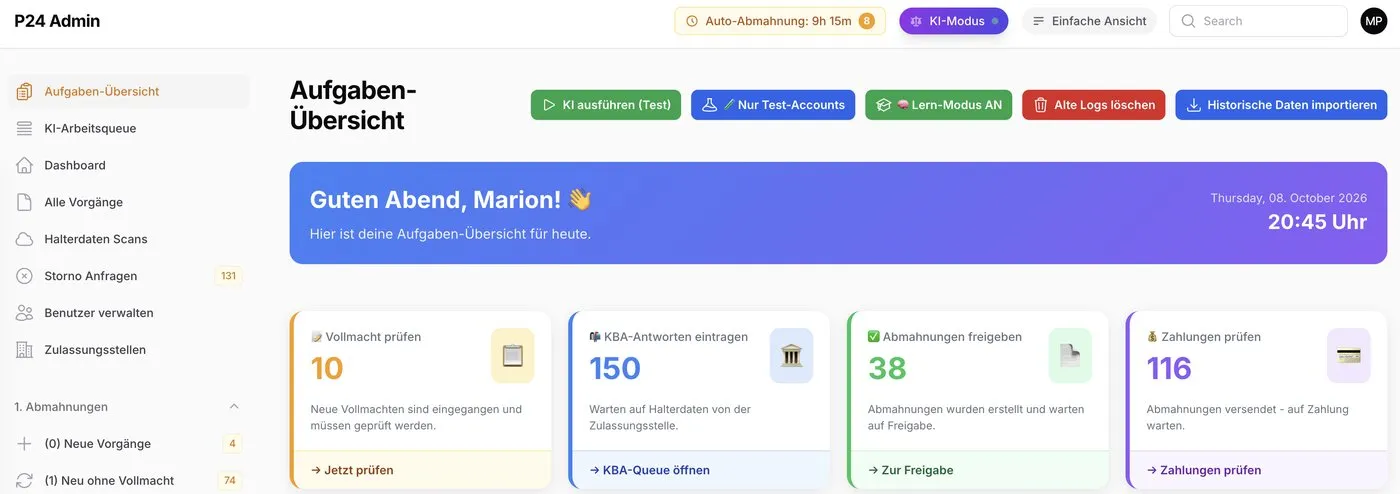Image resolution: width=1400 pixels, height=494 pixels.
Task: Focus the Search input field
Action: [x=1258, y=21]
